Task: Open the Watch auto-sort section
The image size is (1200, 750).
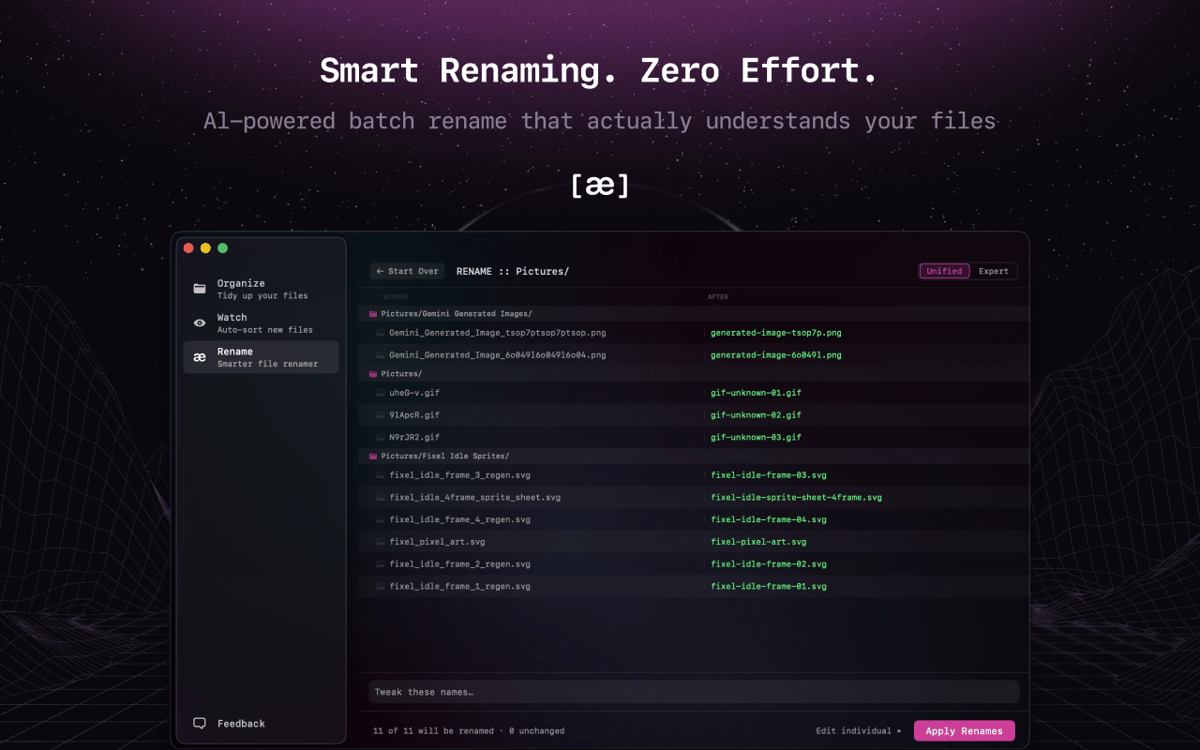Action: pyautogui.click(x=264, y=323)
